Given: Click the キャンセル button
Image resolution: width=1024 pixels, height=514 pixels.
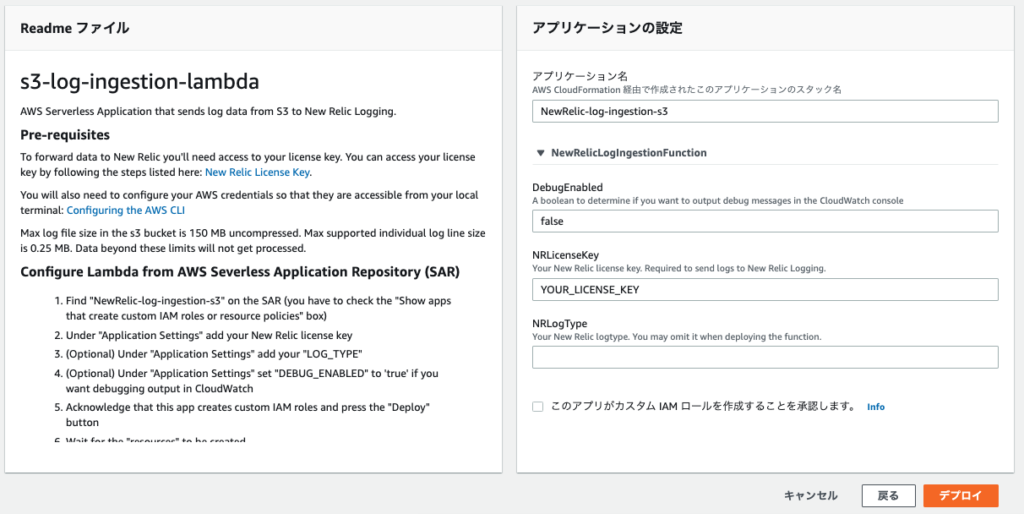Looking at the screenshot, I should (x=810, y=496).
